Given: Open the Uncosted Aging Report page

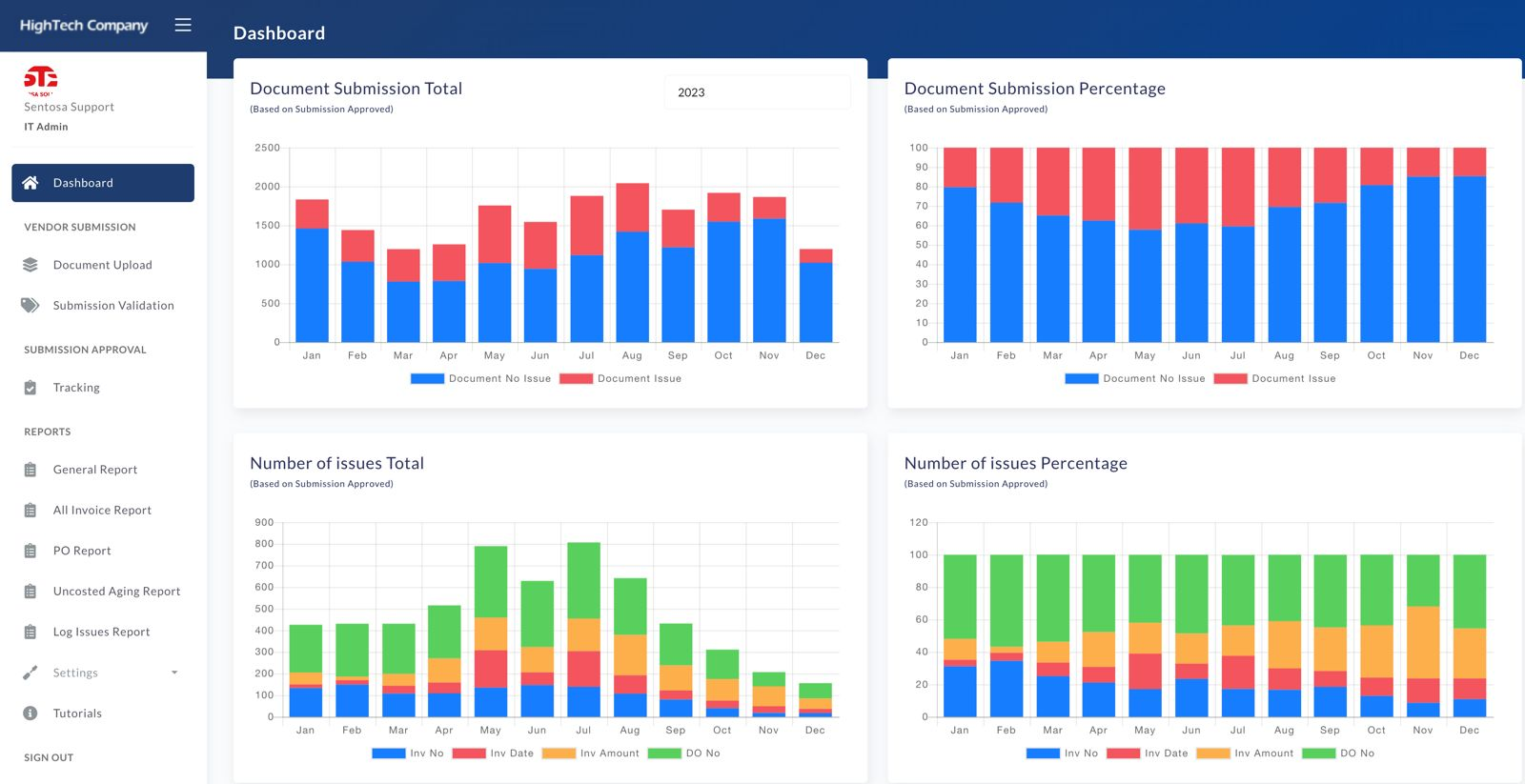Looking at the screenshot, I should [116, 592].
